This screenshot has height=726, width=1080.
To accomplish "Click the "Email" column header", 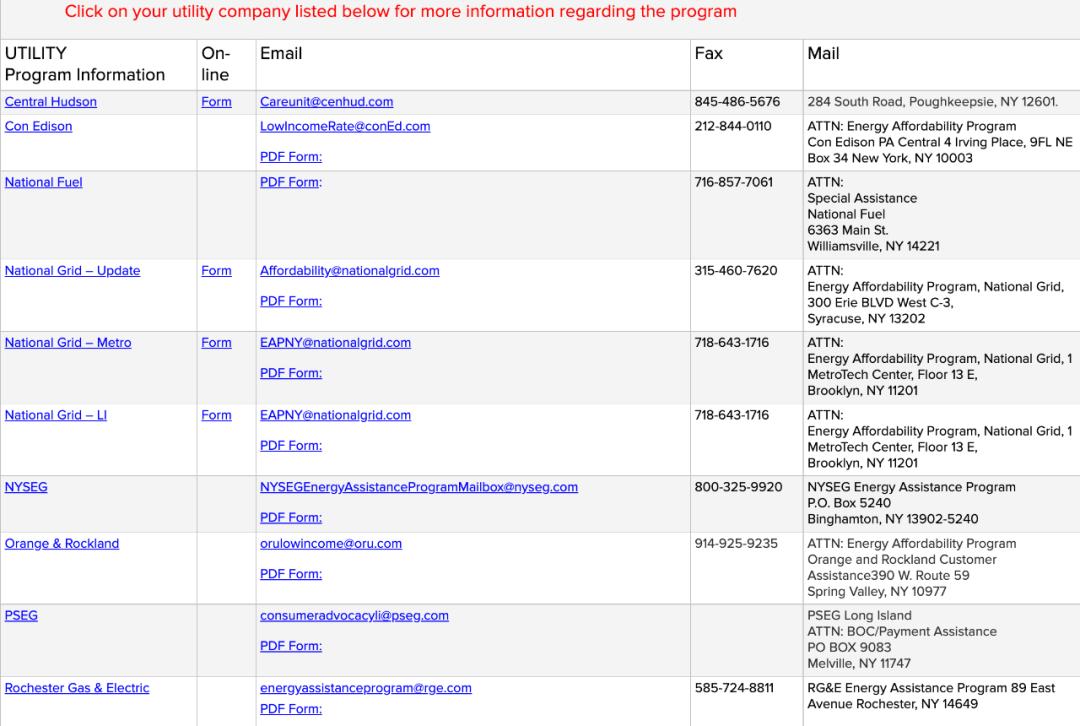I will 281,54.
